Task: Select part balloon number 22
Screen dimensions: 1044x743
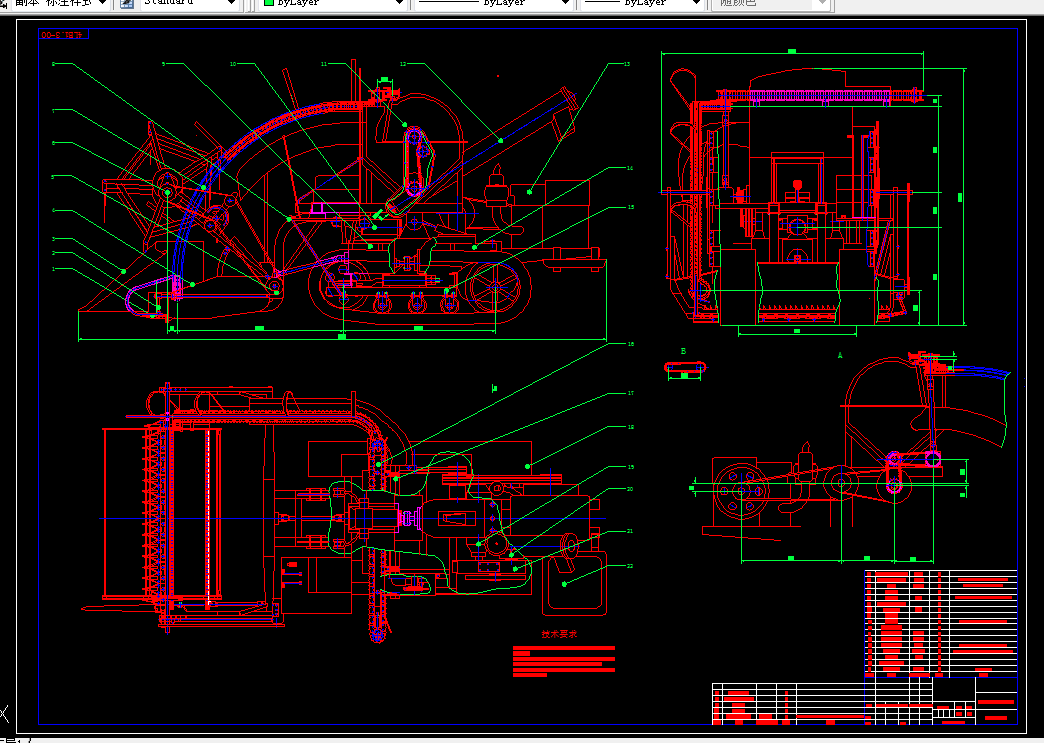Action: (630, 566)
